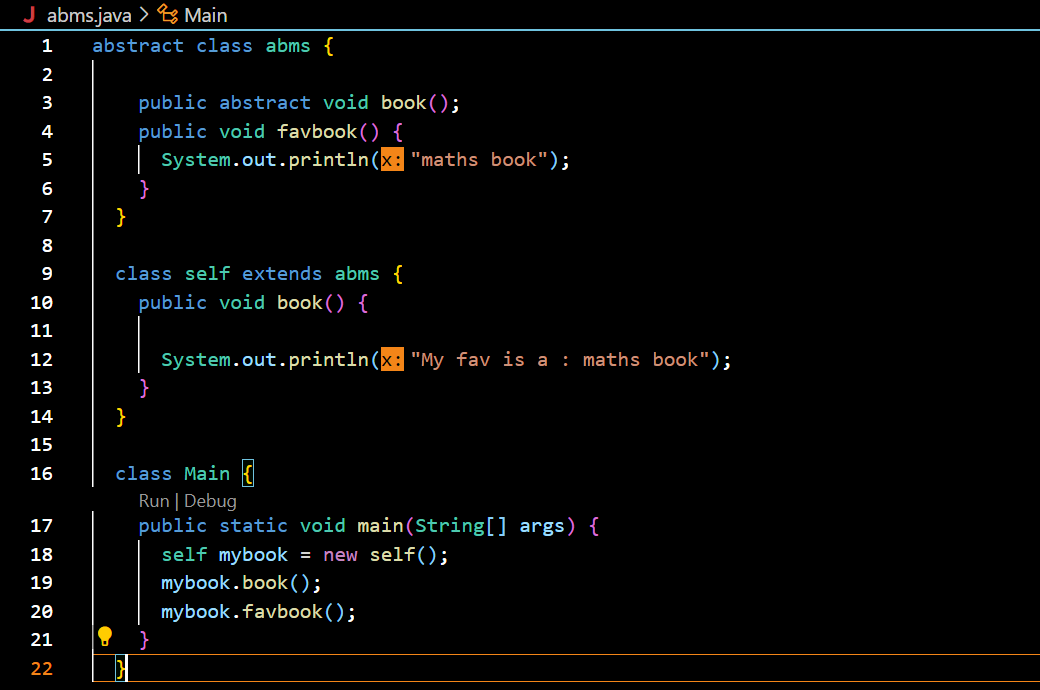Click the args parameter in main signature

click(542, 526)
